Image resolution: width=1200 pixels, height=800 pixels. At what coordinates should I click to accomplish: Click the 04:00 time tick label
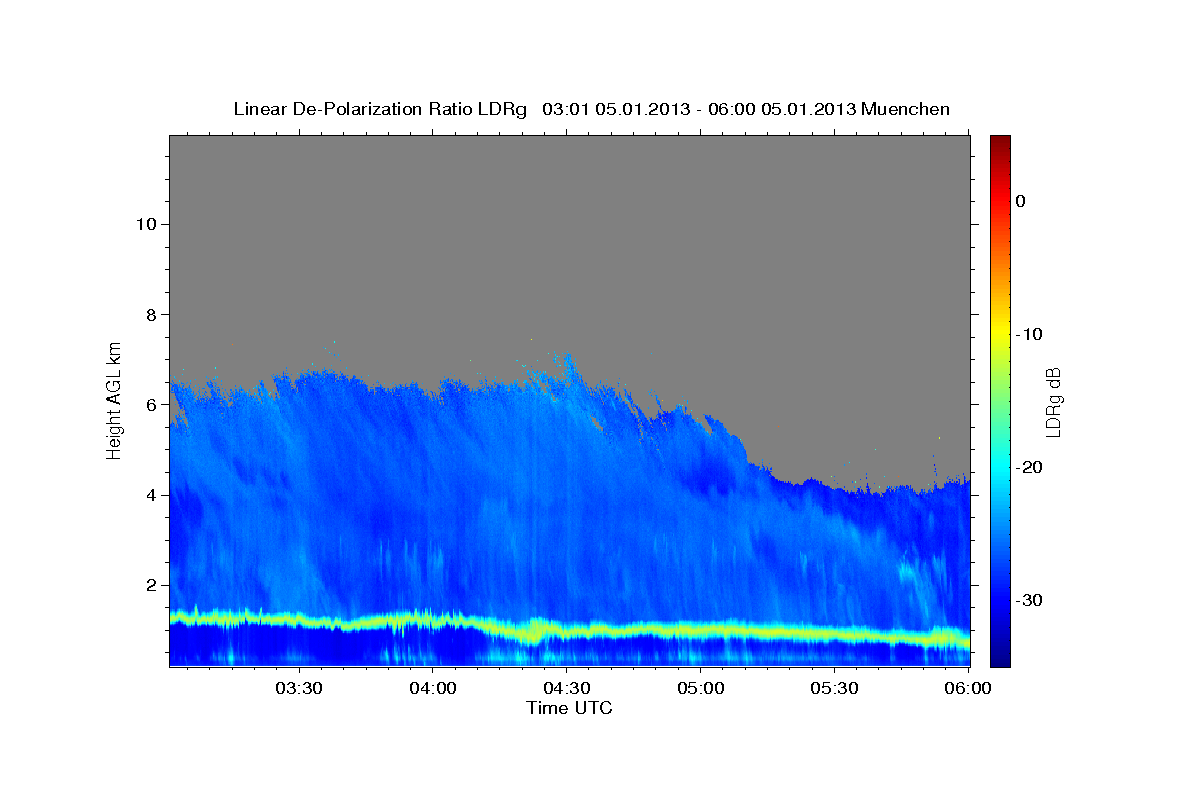(x=432, y=688)
